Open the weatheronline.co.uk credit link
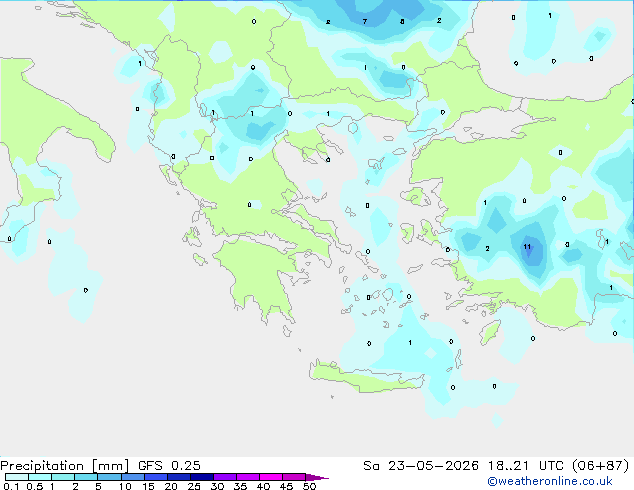Screen dimensions: 634x490 [x=550, y=481]
